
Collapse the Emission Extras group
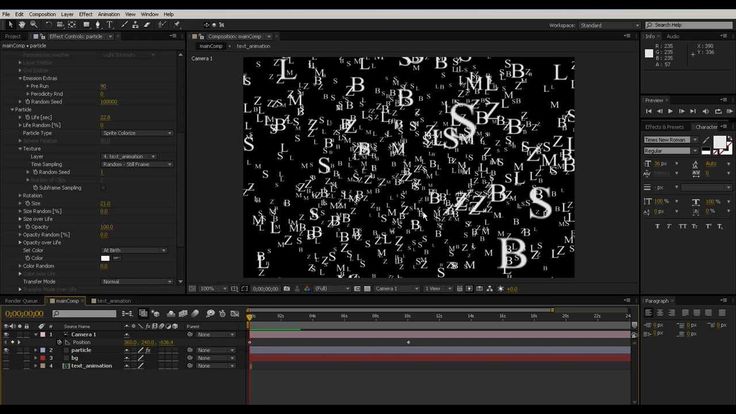click(x=20, y=78)
